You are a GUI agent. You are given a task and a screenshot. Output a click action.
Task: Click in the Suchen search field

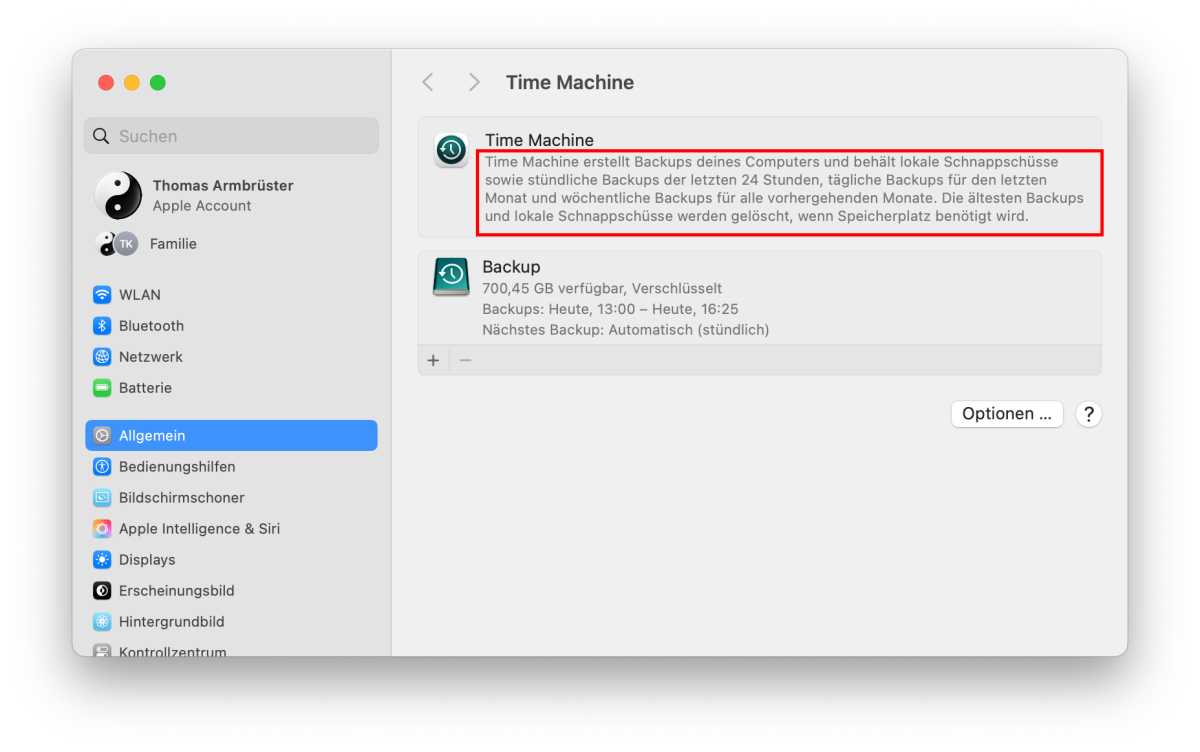click(231, 136)
